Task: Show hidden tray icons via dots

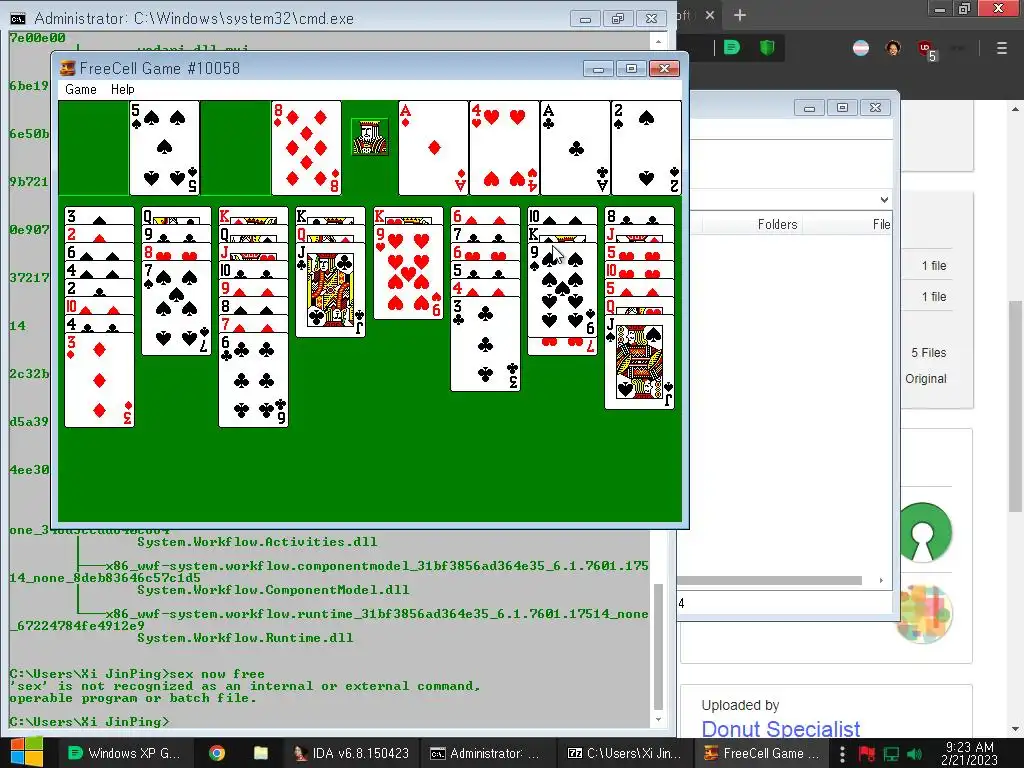Action: (x=842, y=754)
